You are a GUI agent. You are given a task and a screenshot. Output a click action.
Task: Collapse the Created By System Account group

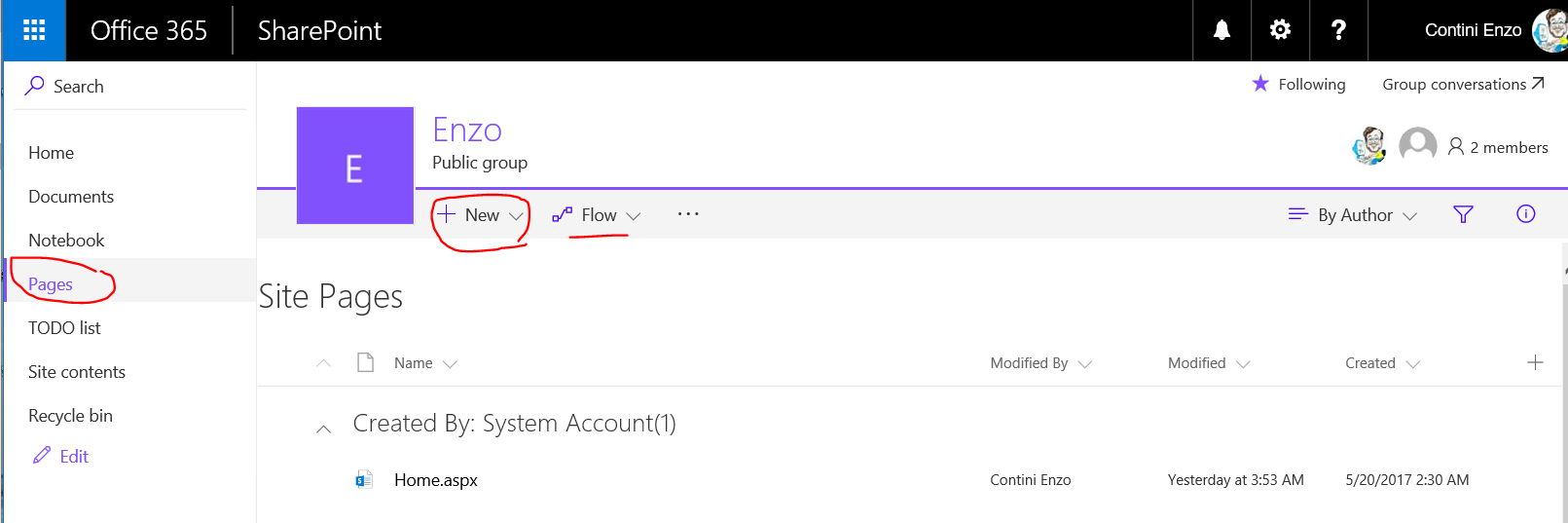pos(324,428)
